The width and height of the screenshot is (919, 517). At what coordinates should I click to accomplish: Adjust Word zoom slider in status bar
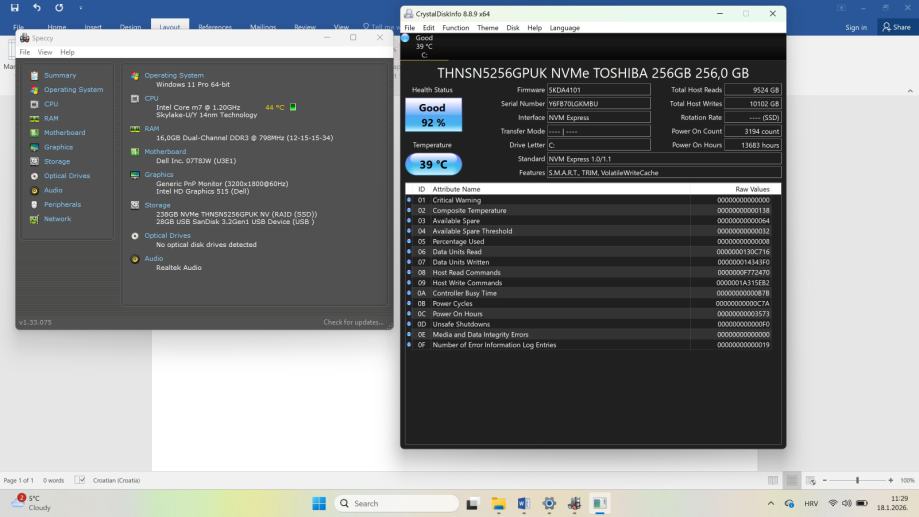pyautogui.click(x=857, y=480)
